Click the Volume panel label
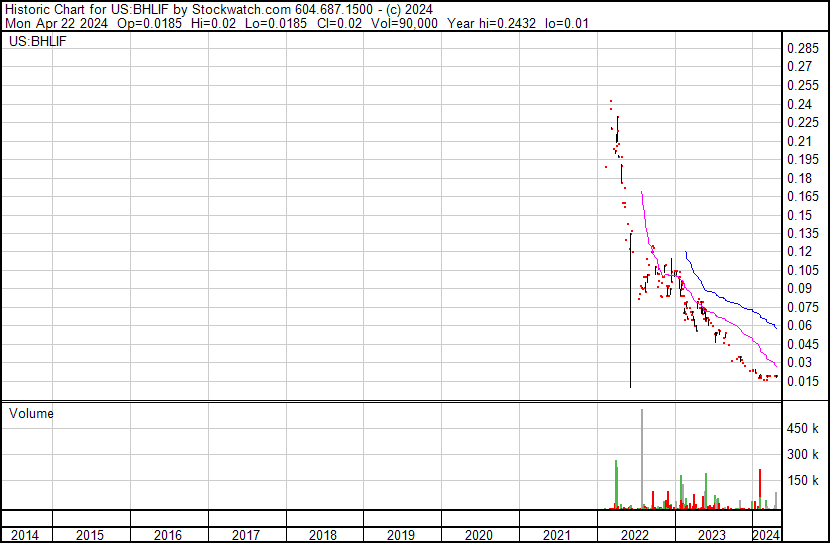830x543 pixels. [x=31, y=413]
